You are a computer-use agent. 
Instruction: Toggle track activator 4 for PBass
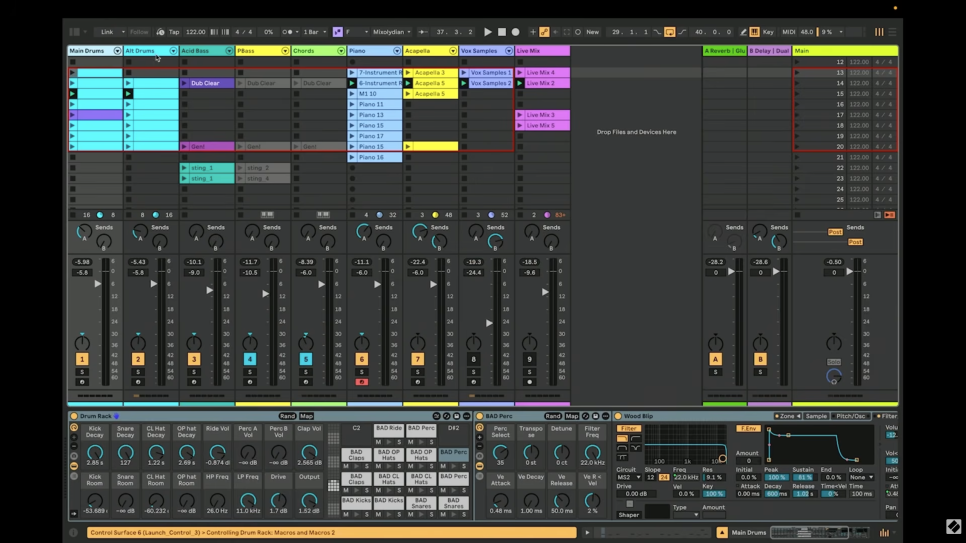[x=250, y=359]
